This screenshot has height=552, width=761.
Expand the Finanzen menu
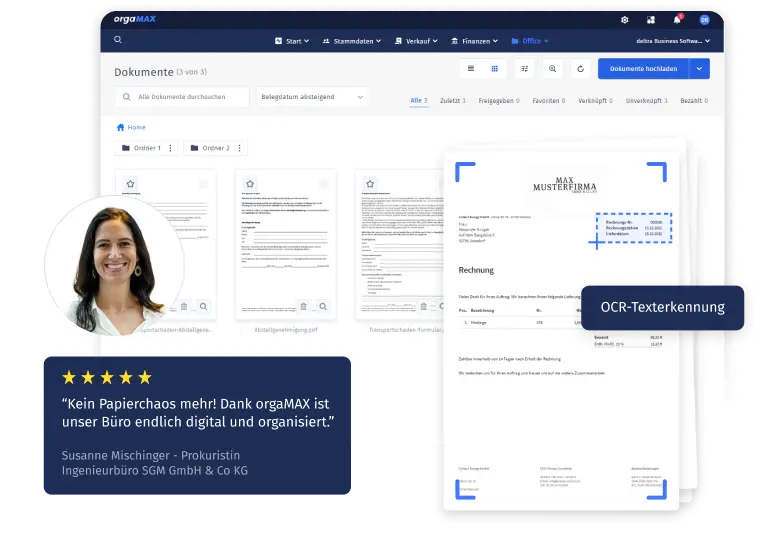[475, 41]
